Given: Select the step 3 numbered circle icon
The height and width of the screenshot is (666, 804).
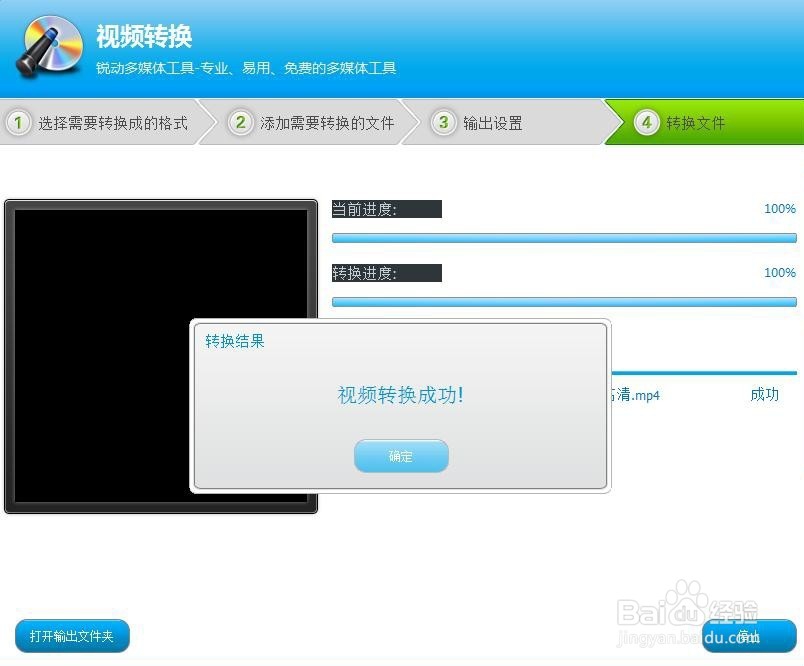Looking at the screenshot, I should click(443, 121).
